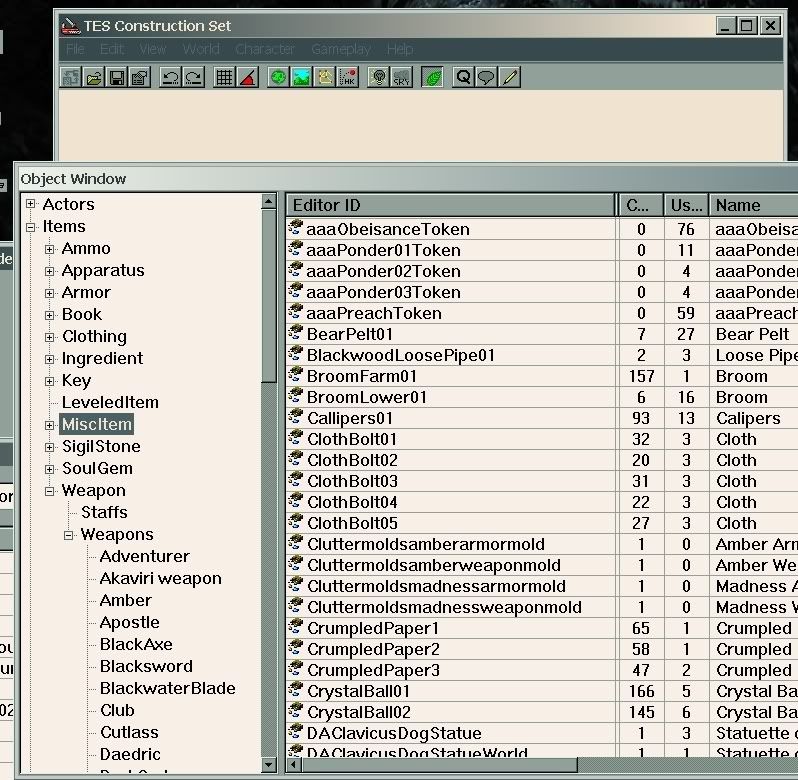Select the DAClavicusDogStatue entry
This screenshot has width=798, height=780.
click(x=542, y=733)
